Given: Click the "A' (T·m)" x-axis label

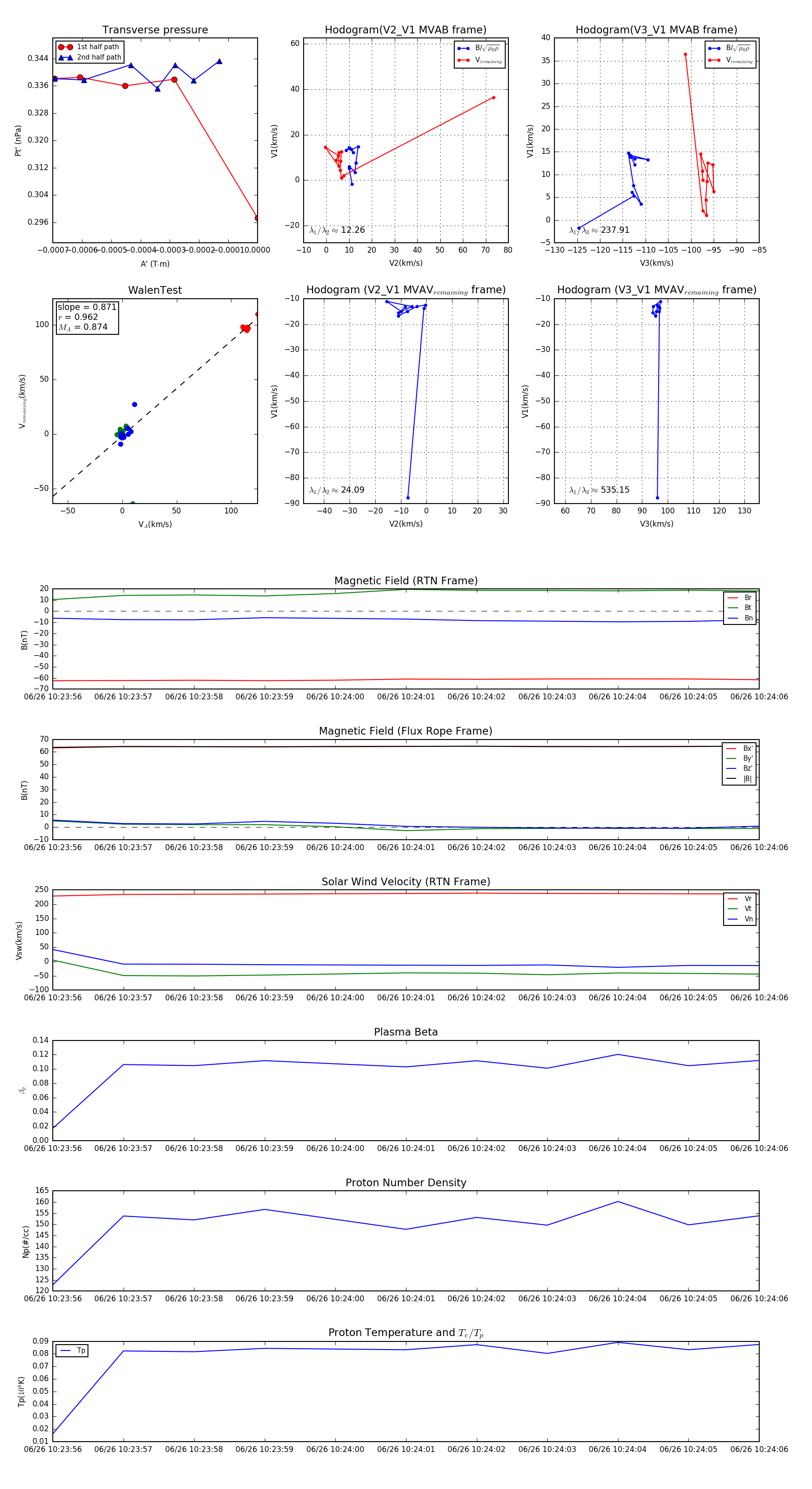Looking at the screenshot, I should (x=155, y=264).
